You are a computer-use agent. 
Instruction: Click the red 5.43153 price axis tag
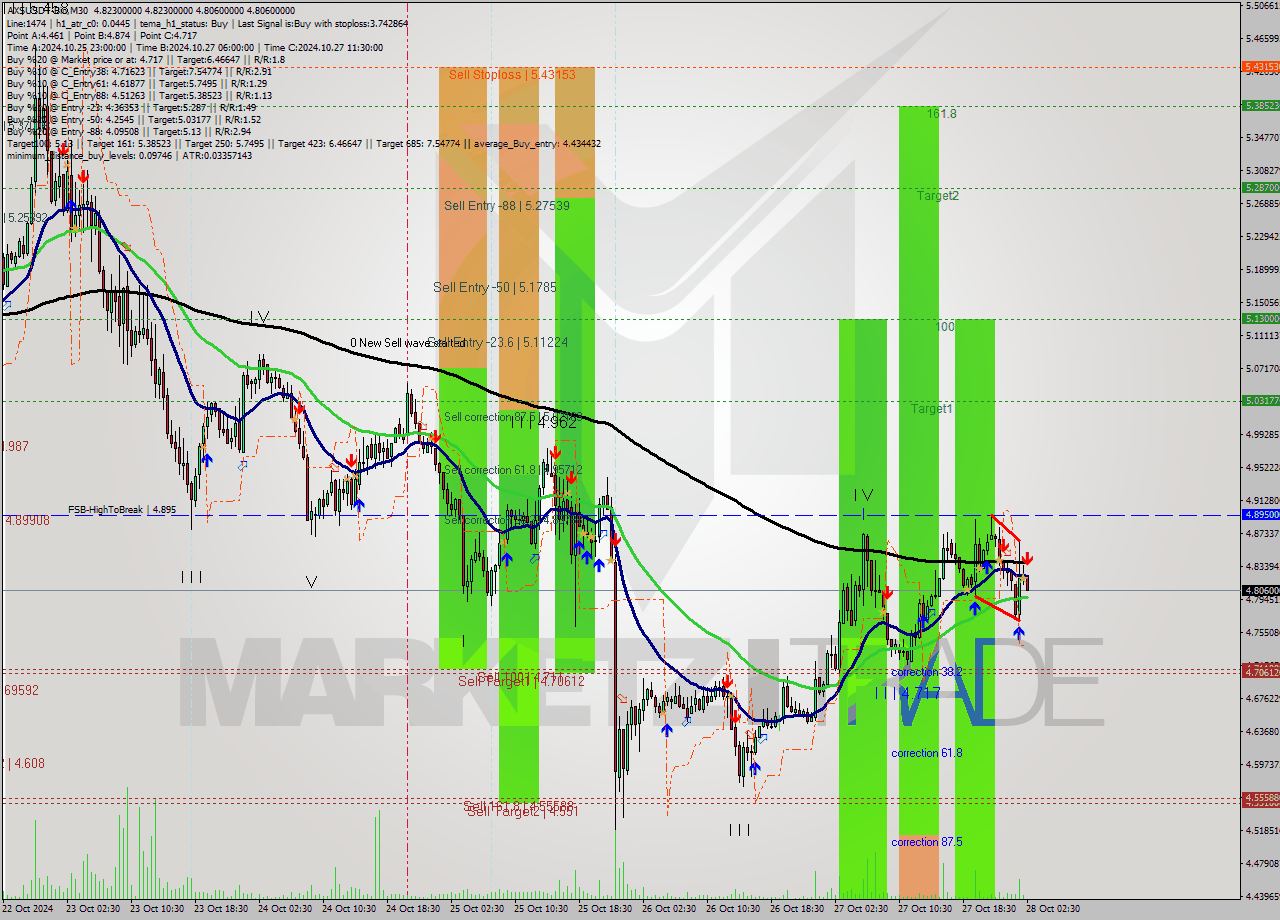[x=1260, y=67]
